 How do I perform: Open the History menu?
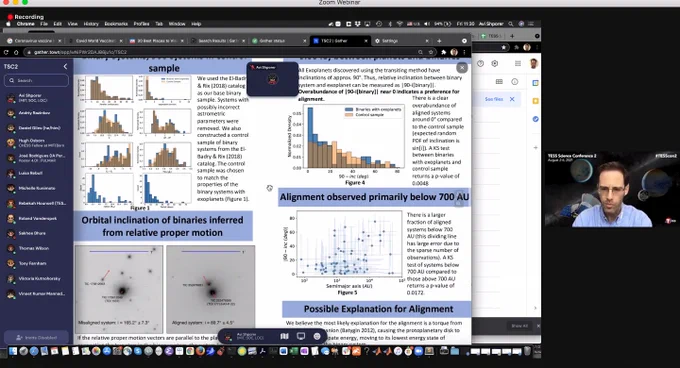[91, 24]
